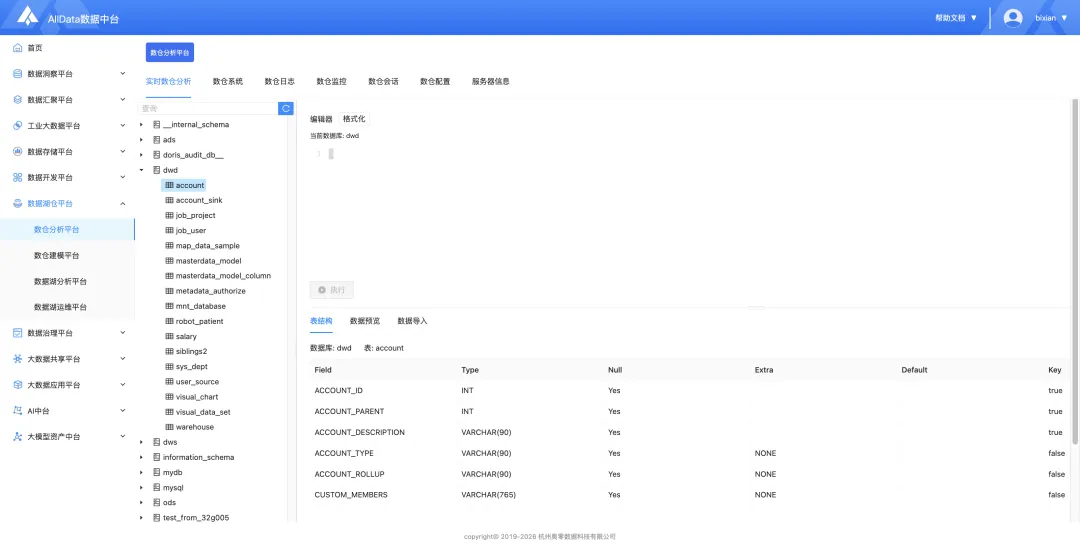Open the 数据导入 tab
This screenshot has width=1080, height=548.
pos(413,321)
